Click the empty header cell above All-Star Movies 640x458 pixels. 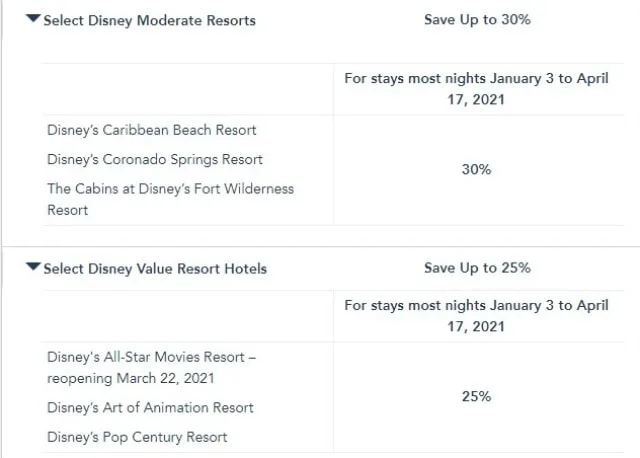tap(188, 316)
